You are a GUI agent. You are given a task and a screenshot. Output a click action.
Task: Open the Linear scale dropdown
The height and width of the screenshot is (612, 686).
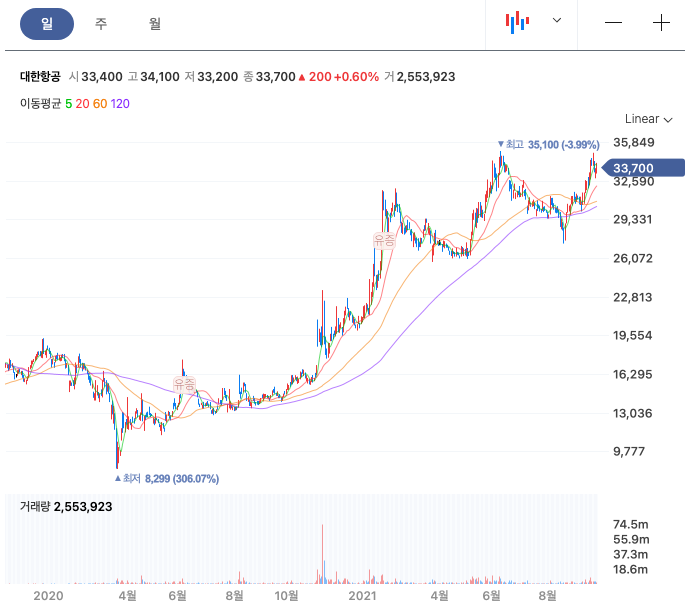point(648,119)
